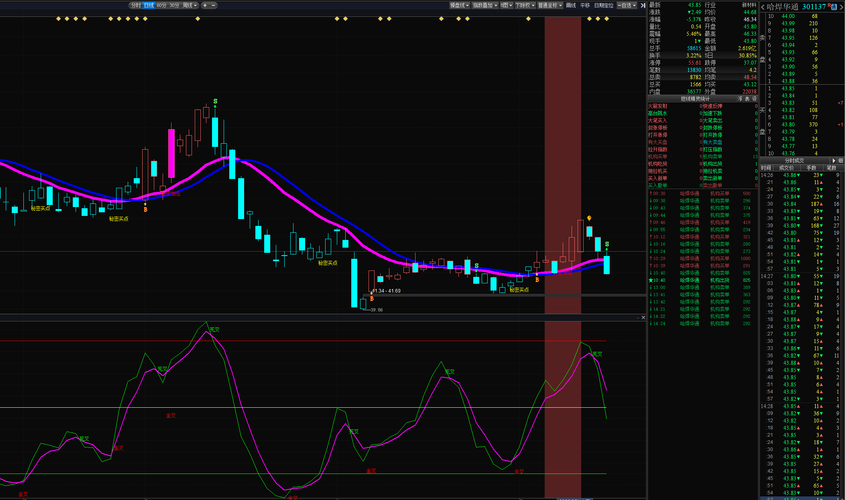Screen dimensions: 845x500
Task: Switch chart to 分时 intraday view
Action: [136, 5]
